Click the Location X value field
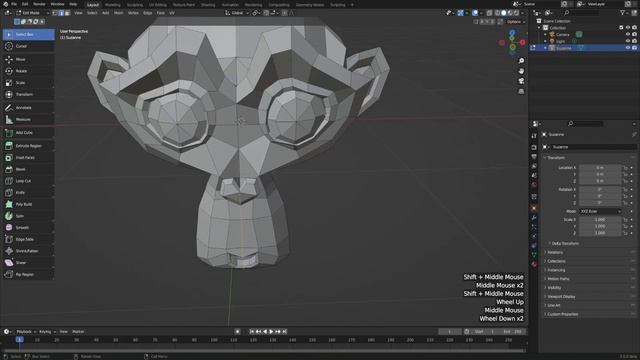The width and height of the screenshot is (640, 360). coord(600,168)
